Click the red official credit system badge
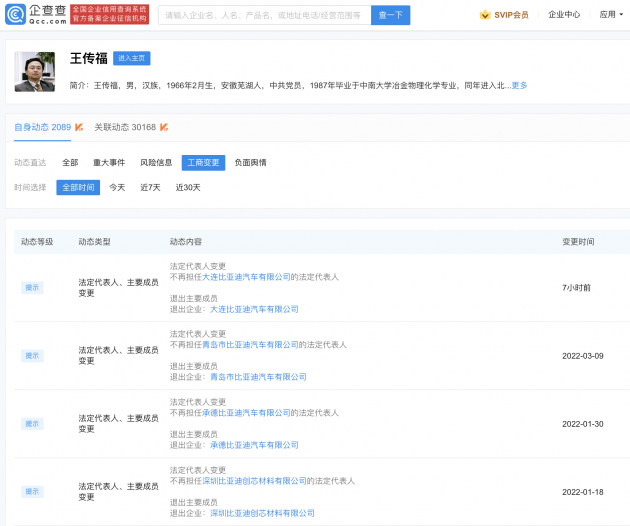630x526 pixels. click(109, 14)
